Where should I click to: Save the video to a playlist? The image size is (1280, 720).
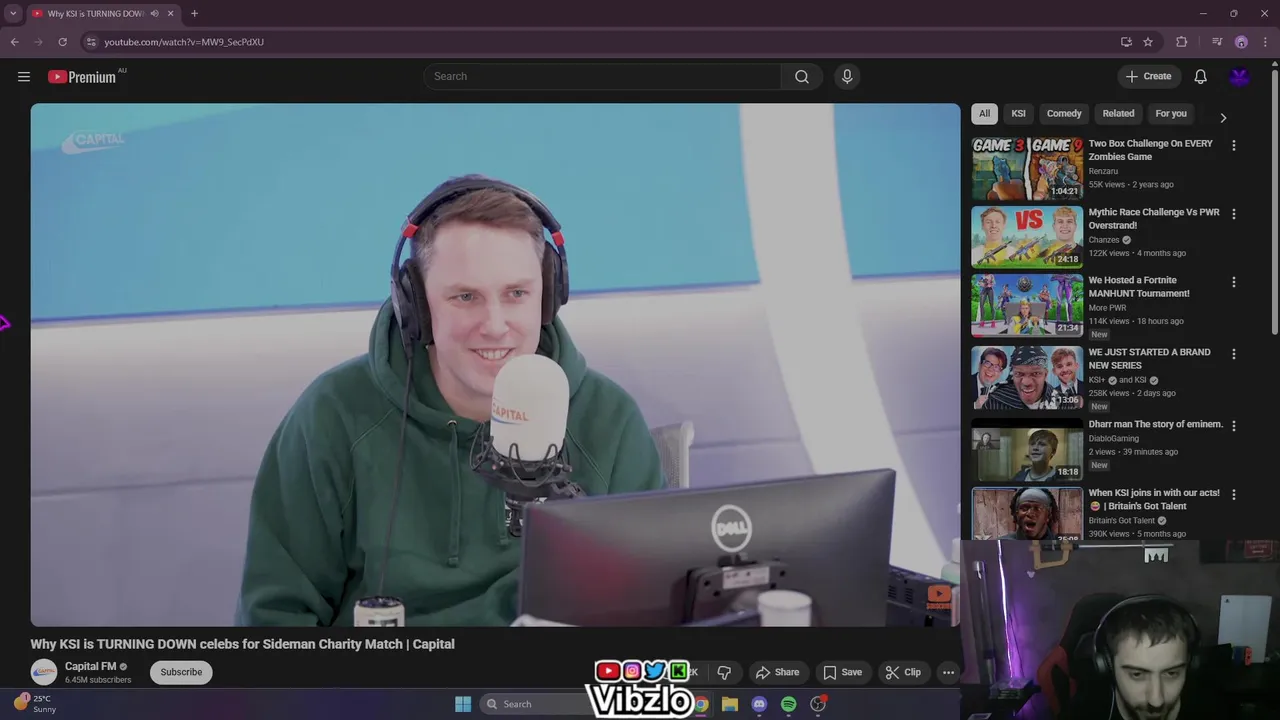[x=842, y=672]
